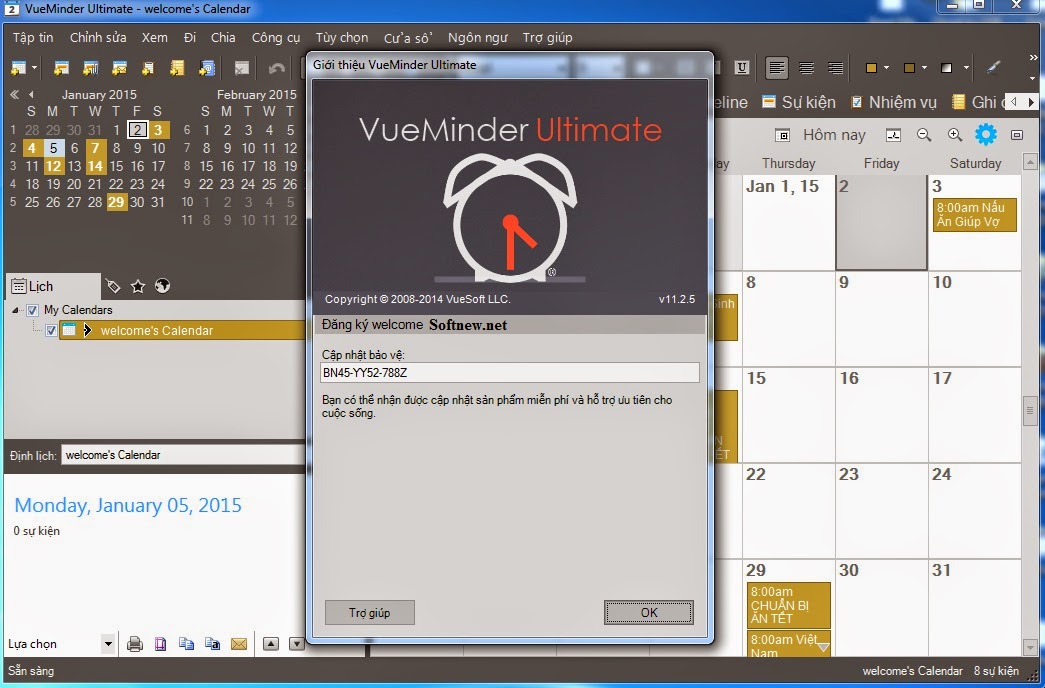
Task: Go to previous month arrow
Action: click(31, 95)
